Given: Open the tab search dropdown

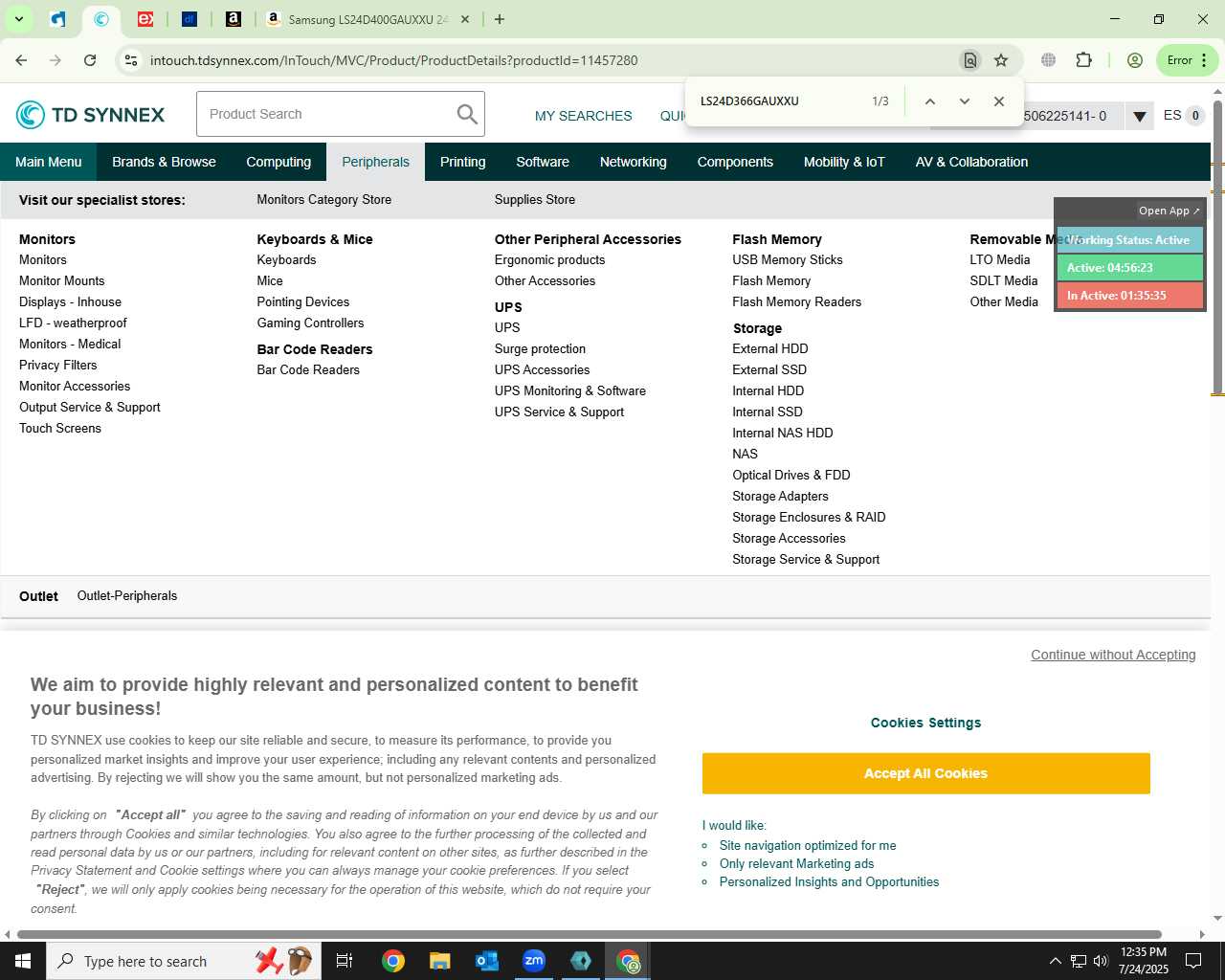Looking at the screenshot, I should pyautogui.click(x=18, y=19).
